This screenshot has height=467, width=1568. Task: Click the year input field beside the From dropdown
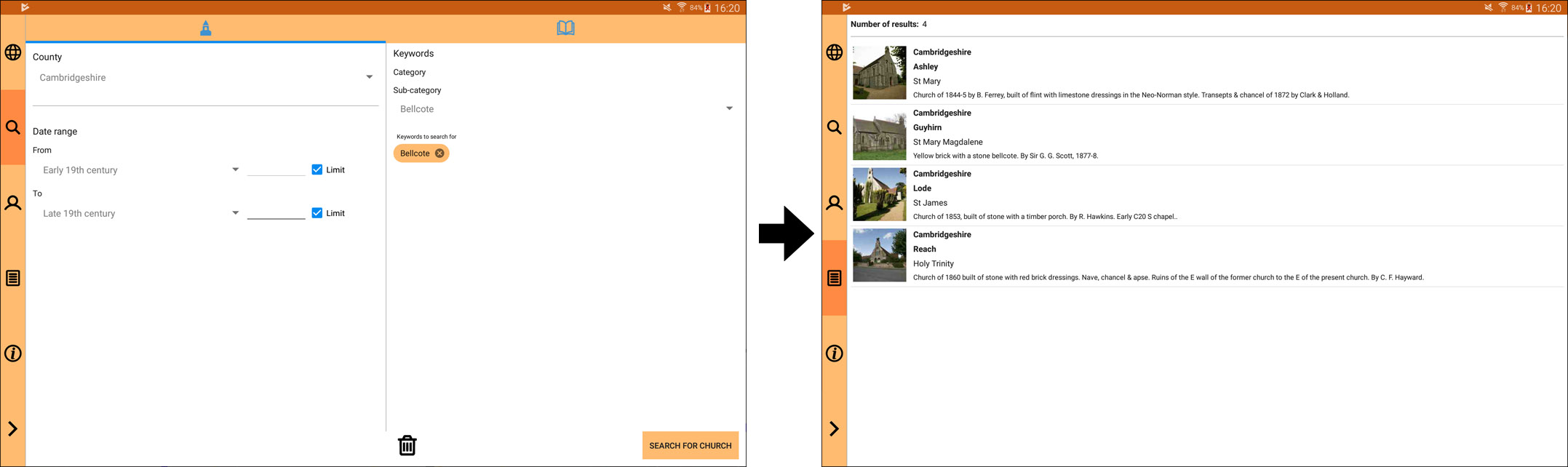pyautogui.click(x=276, y=169)
